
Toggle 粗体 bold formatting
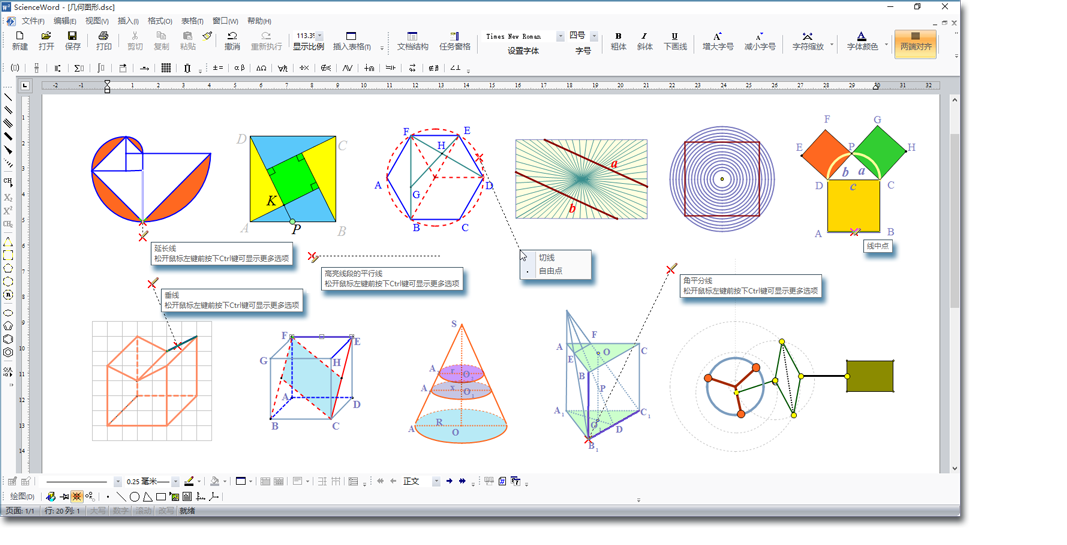[618, 40]
